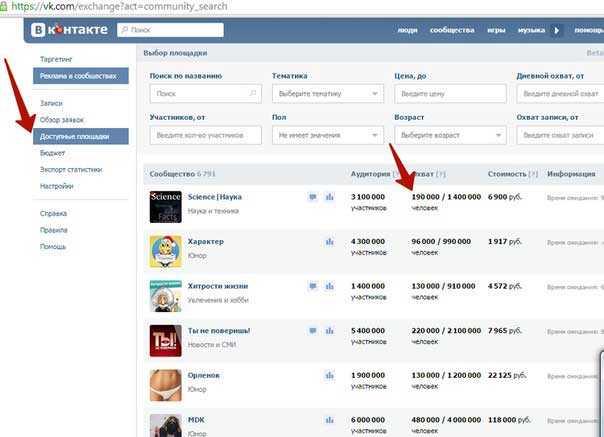Go to игры in top navigation

click(496, 30)
